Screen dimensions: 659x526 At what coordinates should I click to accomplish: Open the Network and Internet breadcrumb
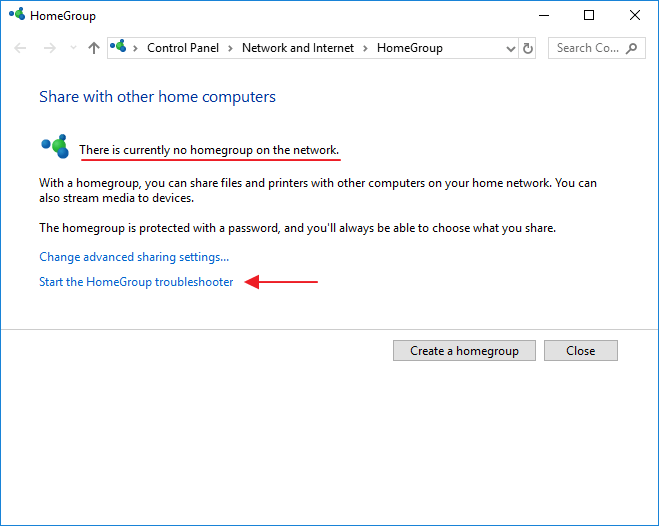[x=299, y=48]
